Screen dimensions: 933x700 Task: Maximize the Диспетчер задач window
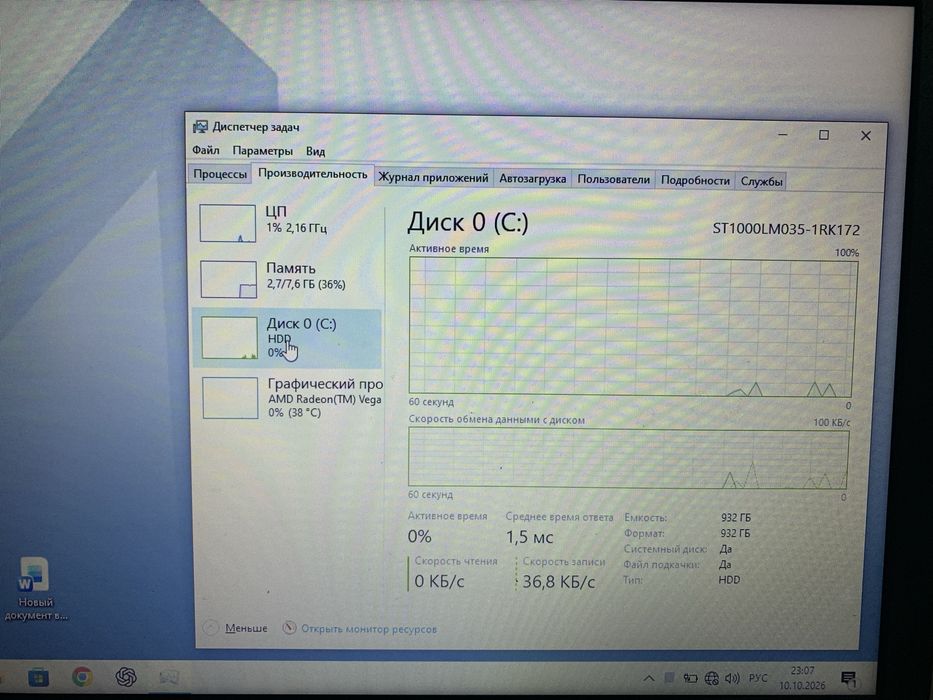coord(824,135)
